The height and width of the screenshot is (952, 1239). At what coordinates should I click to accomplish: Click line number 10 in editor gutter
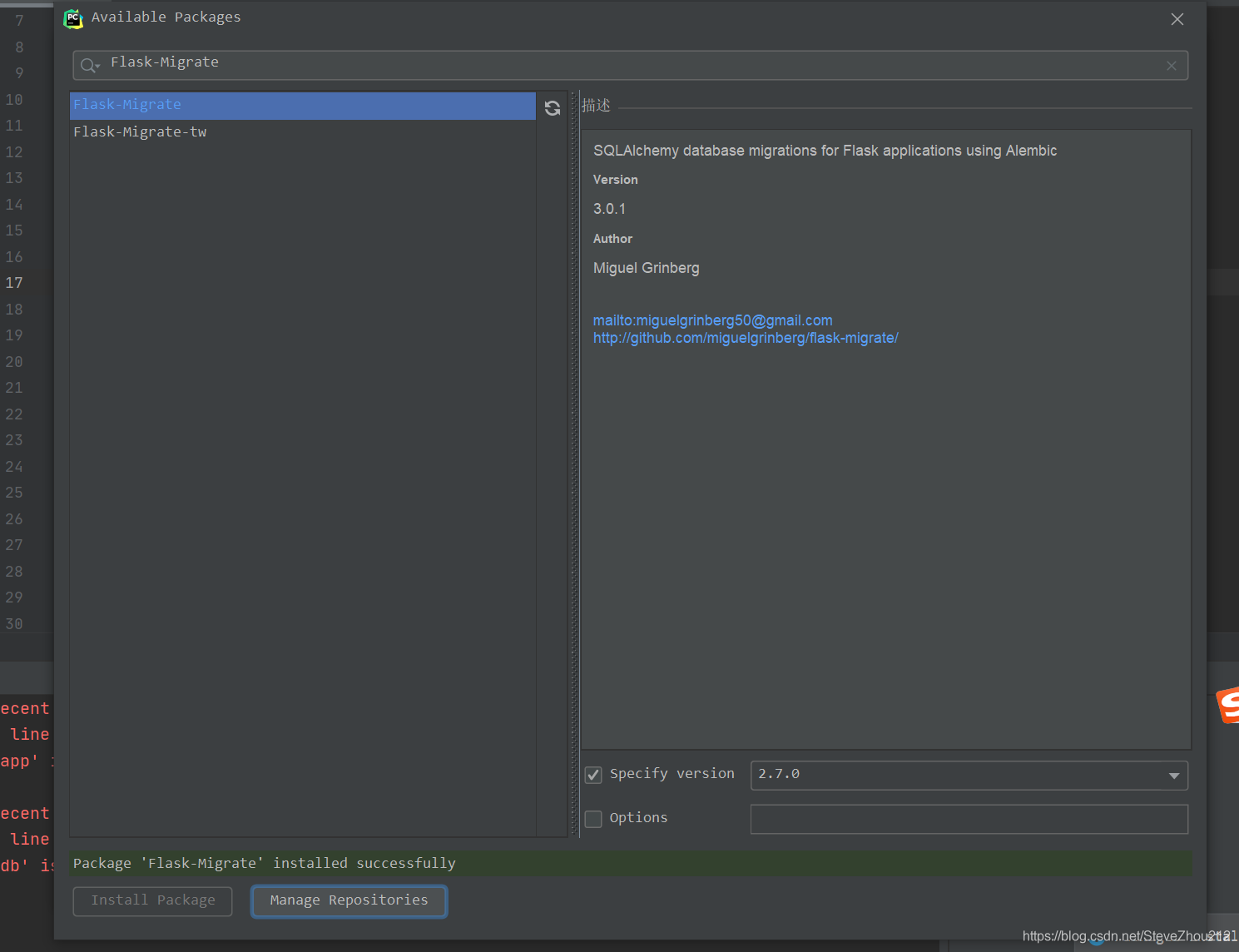point(14,100)
